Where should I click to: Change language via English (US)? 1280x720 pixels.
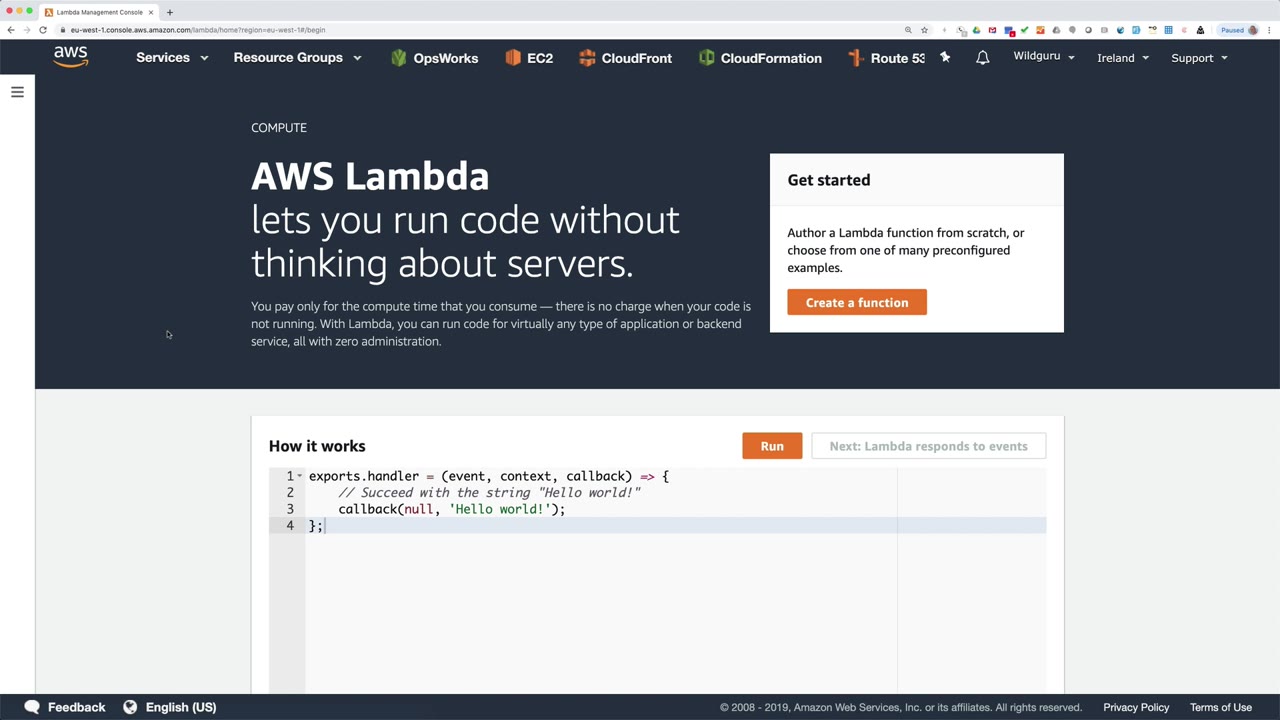170,707
